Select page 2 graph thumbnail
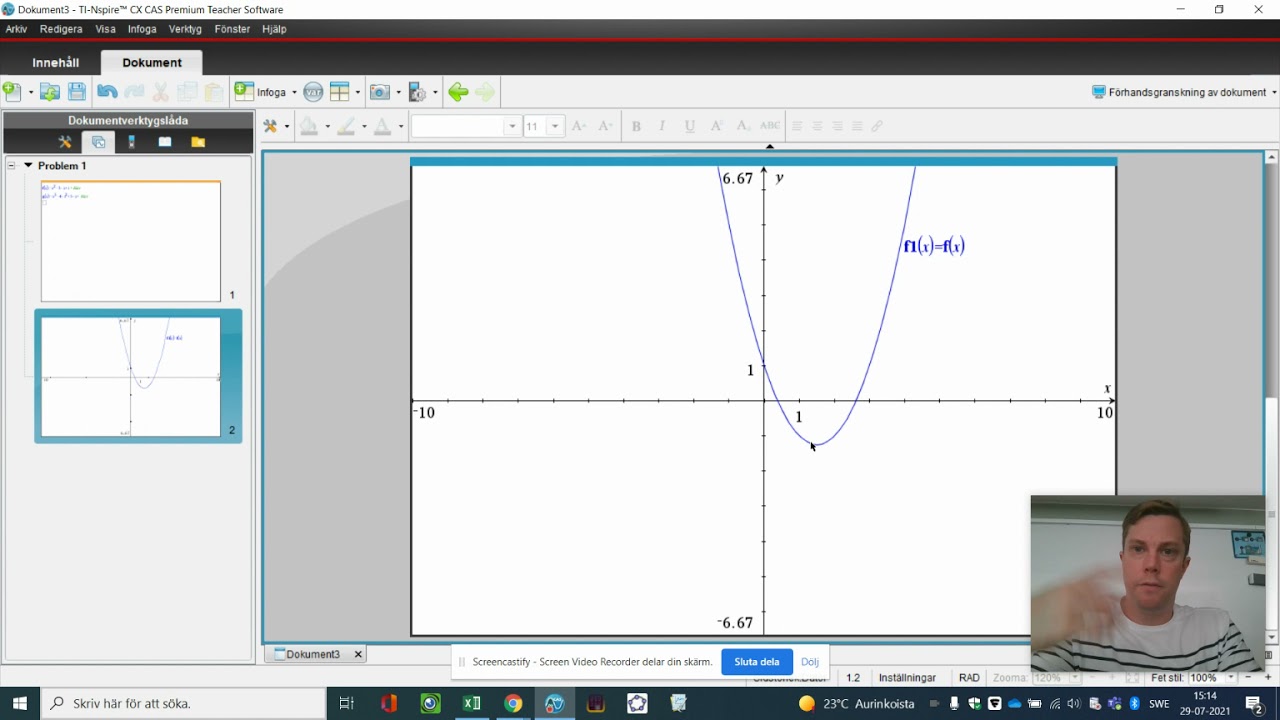1280x720 pixels. [131, 377]
